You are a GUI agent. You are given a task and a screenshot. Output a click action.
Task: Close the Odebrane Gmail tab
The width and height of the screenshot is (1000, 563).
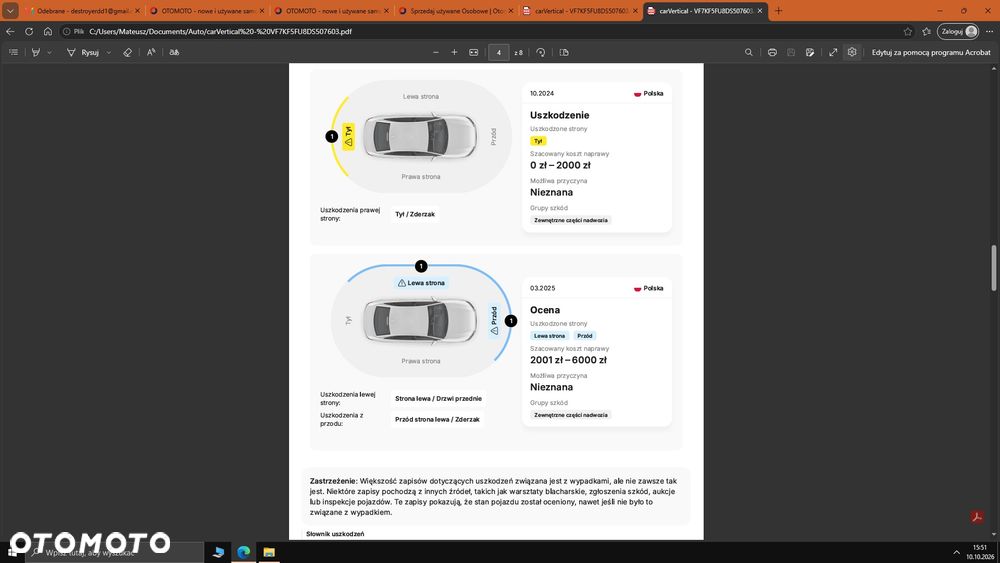coord(137,11)
